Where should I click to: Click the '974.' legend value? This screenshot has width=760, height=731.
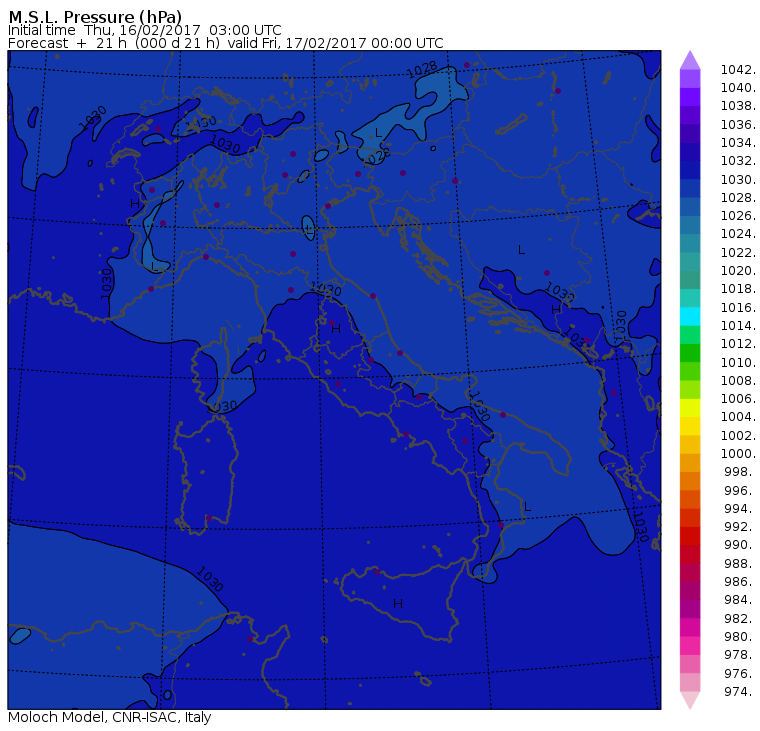tap(740, 692)
